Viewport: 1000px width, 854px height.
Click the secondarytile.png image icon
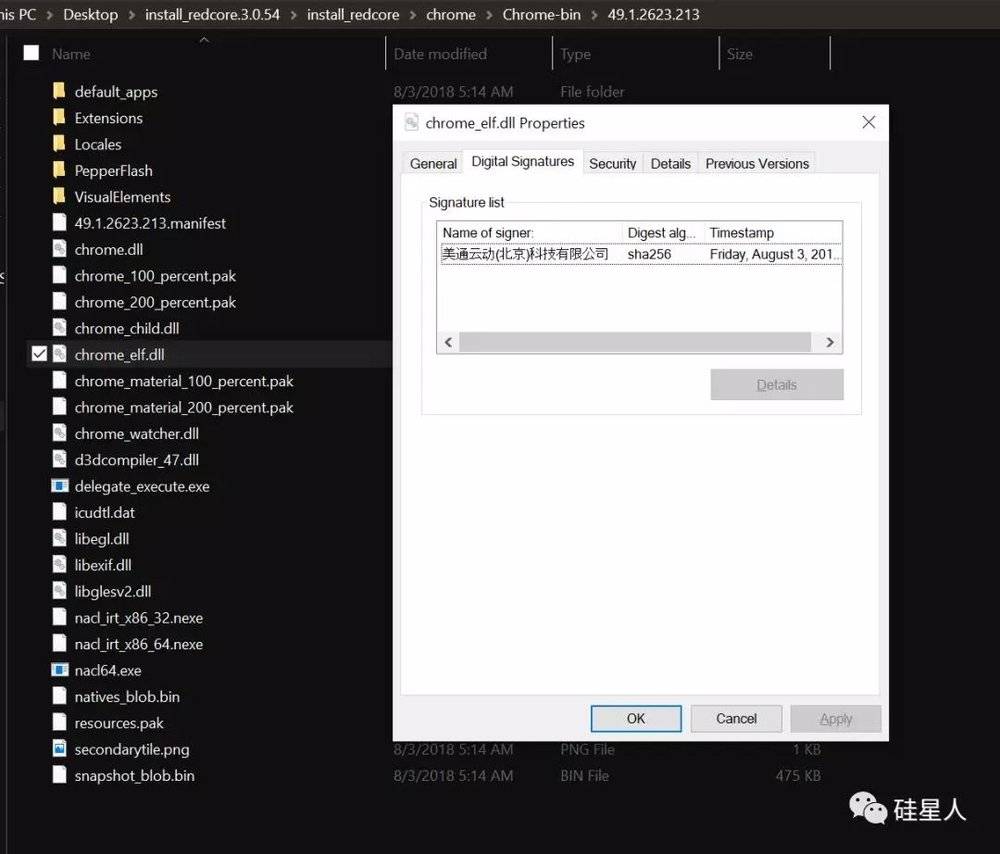coord(59,749)
